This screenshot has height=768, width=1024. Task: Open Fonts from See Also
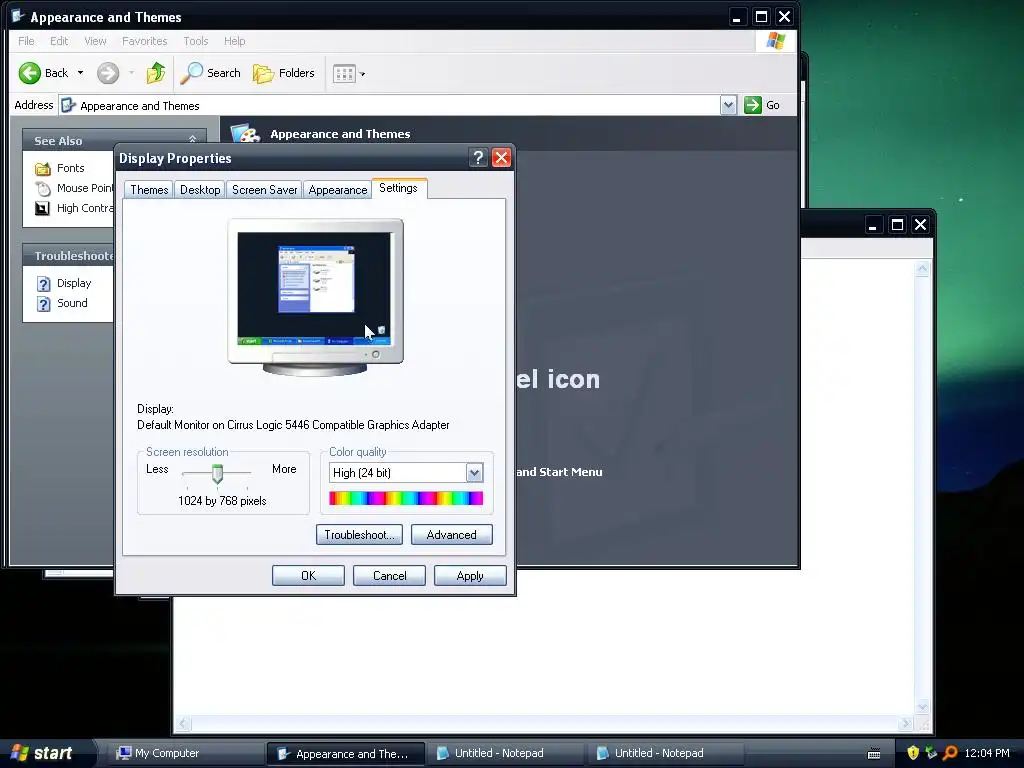tap(71, 168)
